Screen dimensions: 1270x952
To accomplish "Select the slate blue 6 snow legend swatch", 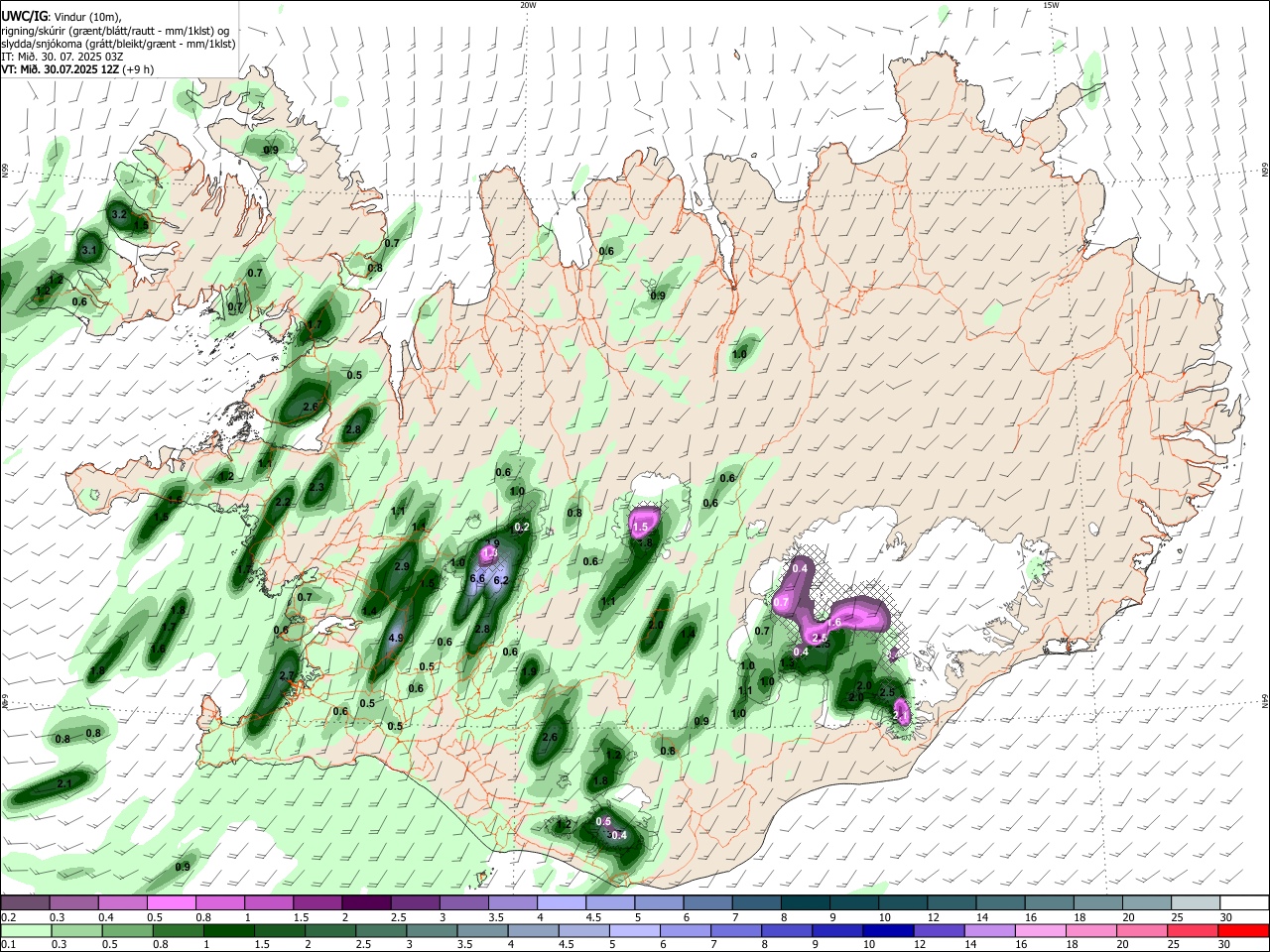I will (x=705, y=902).
